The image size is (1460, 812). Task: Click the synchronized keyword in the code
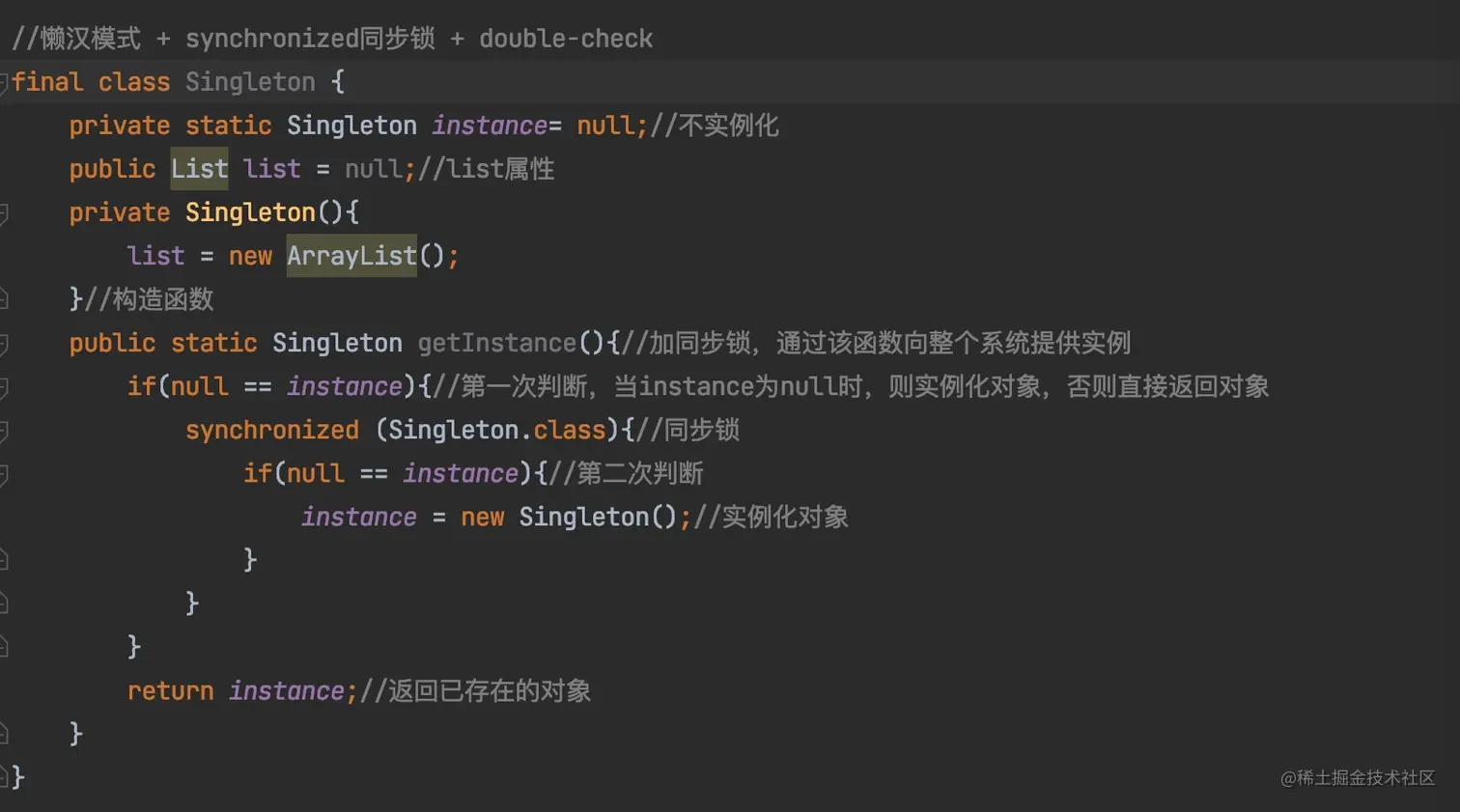pyautogui.click(x=271, y=430)
